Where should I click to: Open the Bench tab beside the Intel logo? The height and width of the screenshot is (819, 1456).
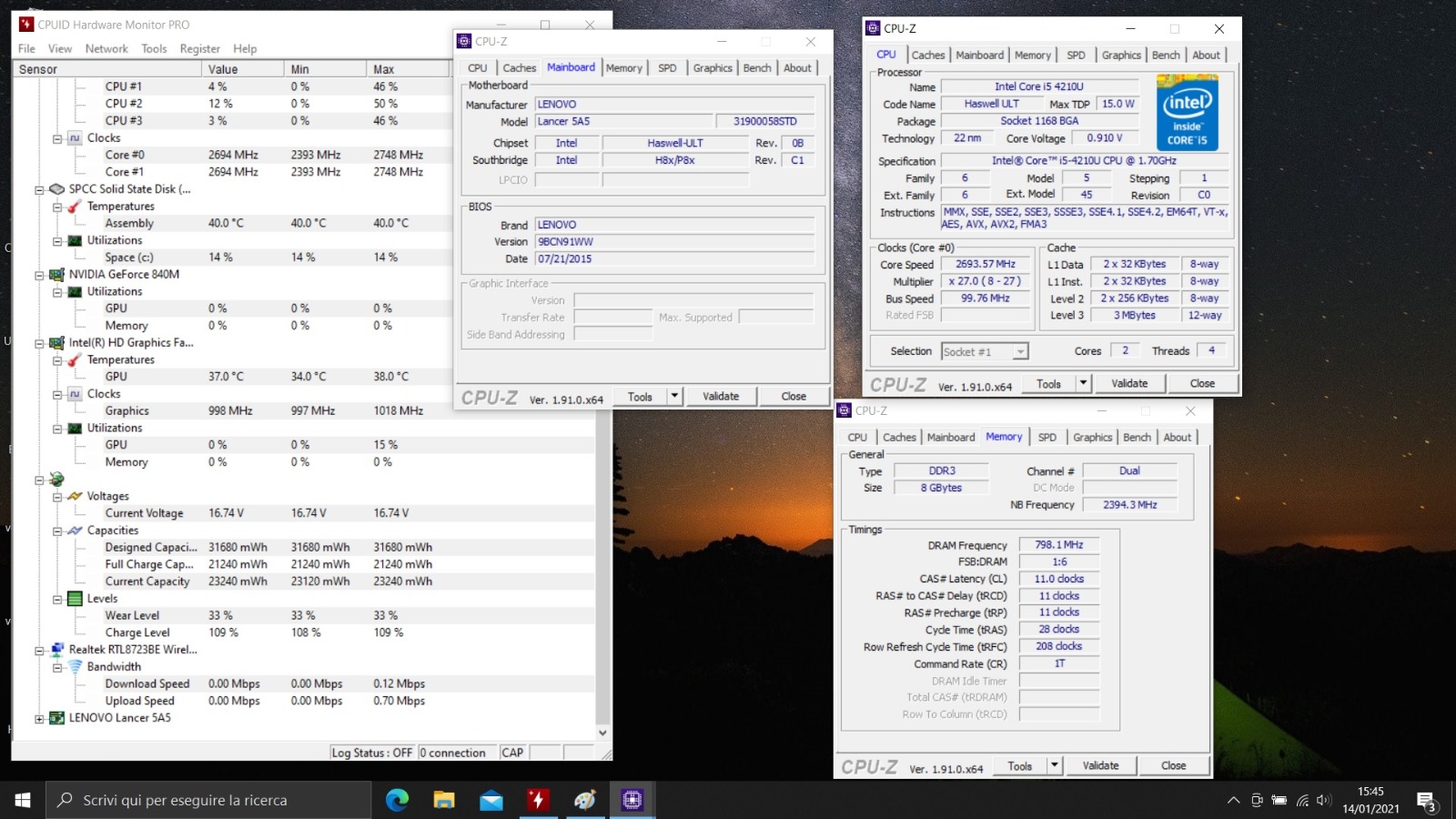pyautogui.click(x=1166, y=56)
